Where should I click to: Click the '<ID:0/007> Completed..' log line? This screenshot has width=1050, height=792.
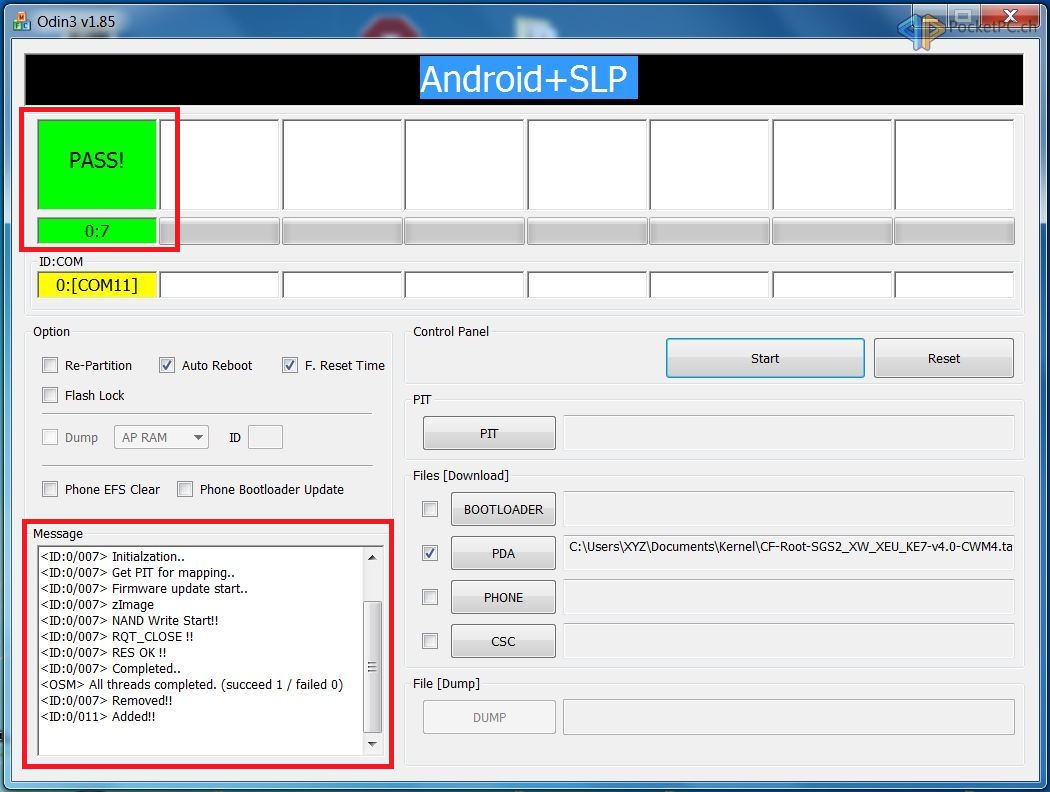tap(111, 669)
